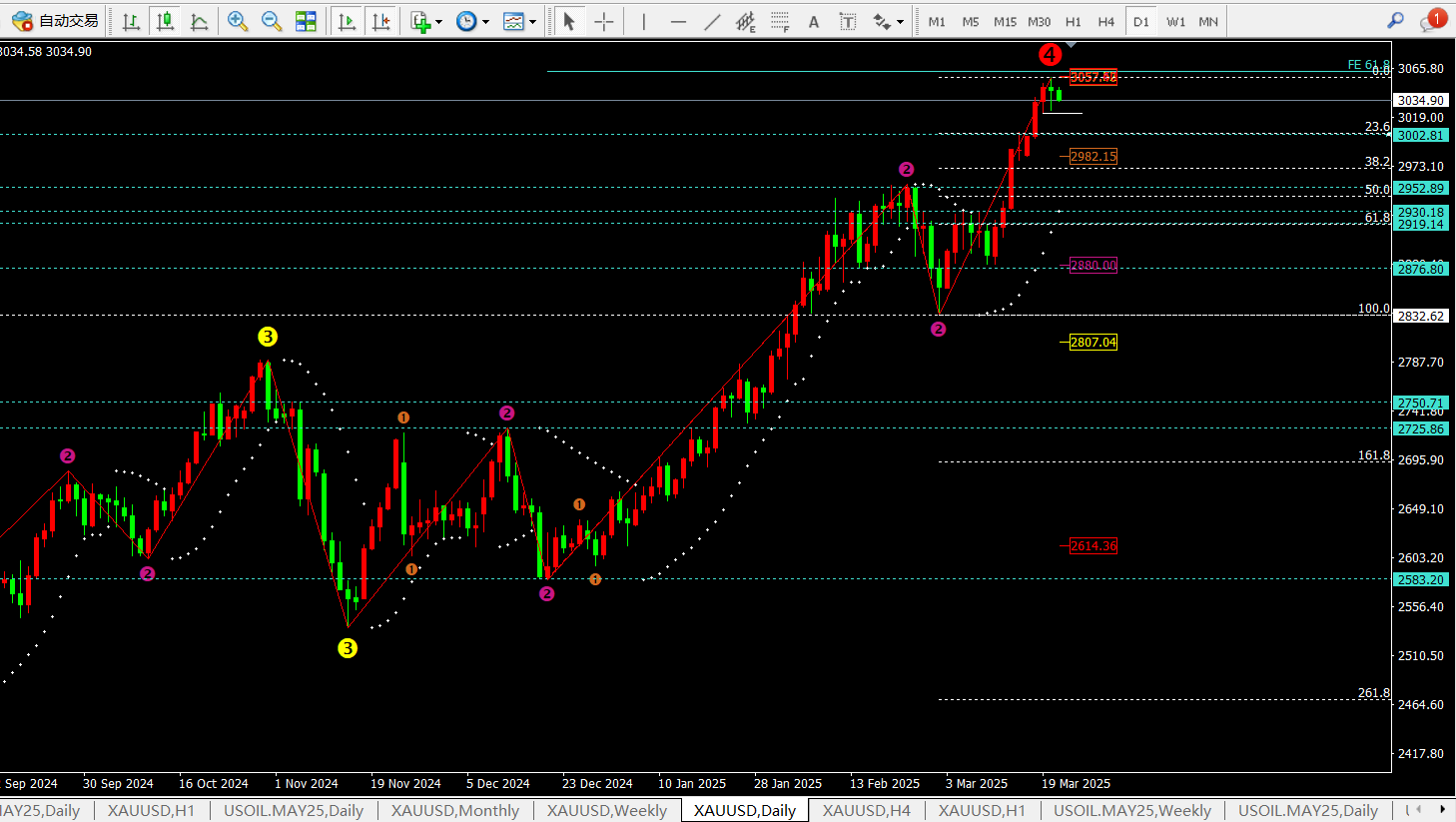Screen dimensions: 1456x822
Task: Open the USOIL.MAY25,Weekly chart tab
Action: point(1131,810)
